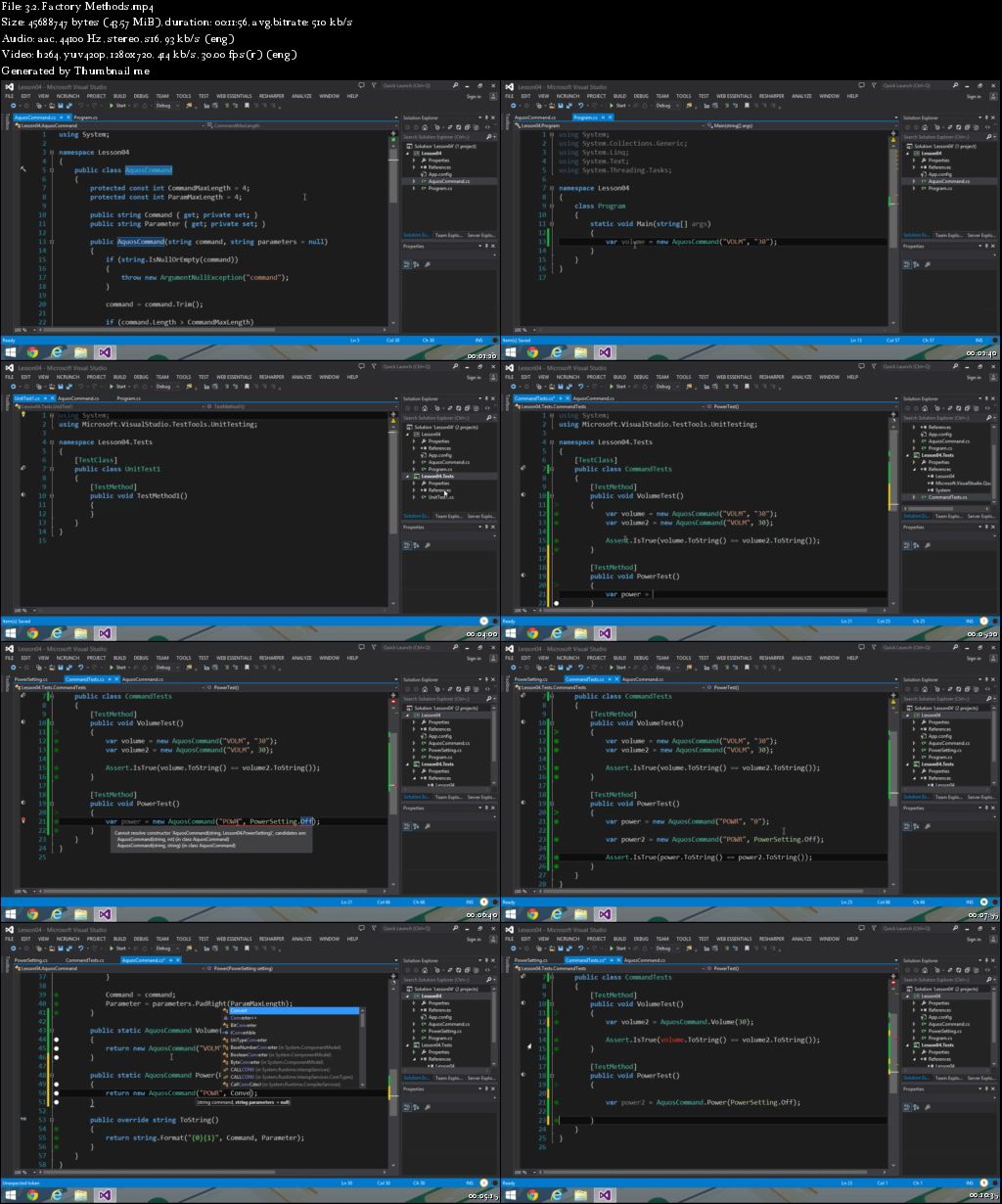The image size is (1002, 1204).
Task: Expand Program.cs tree node in top-left frame
Action: tap(415, 188)
